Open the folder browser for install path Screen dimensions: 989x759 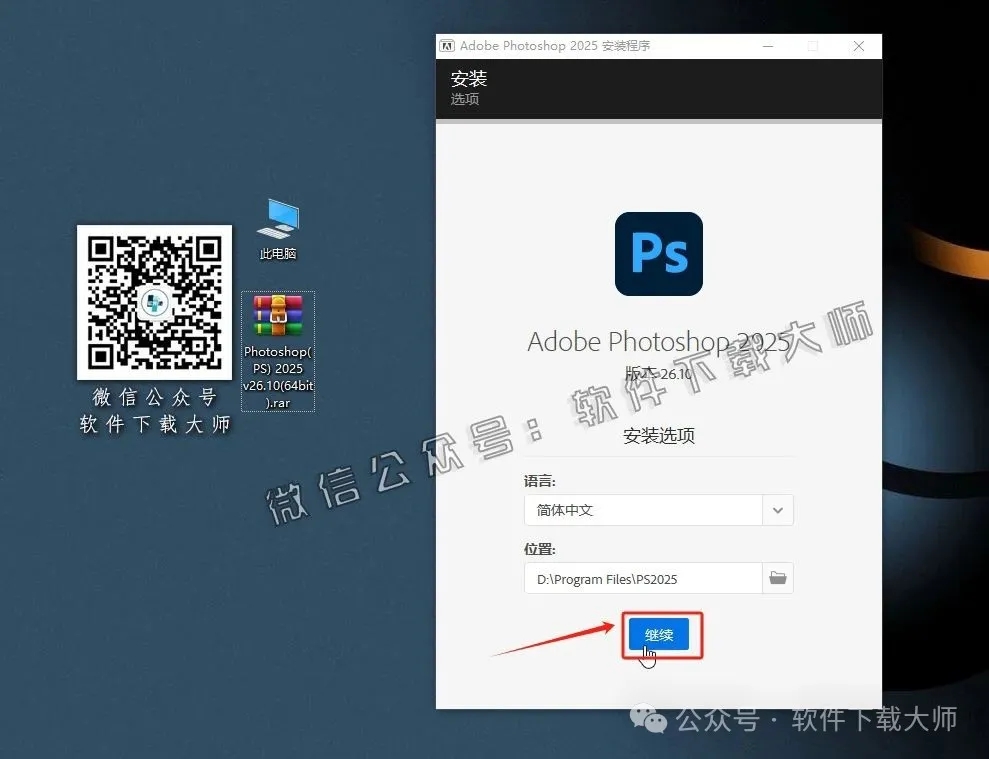click(x=778, y=577)
